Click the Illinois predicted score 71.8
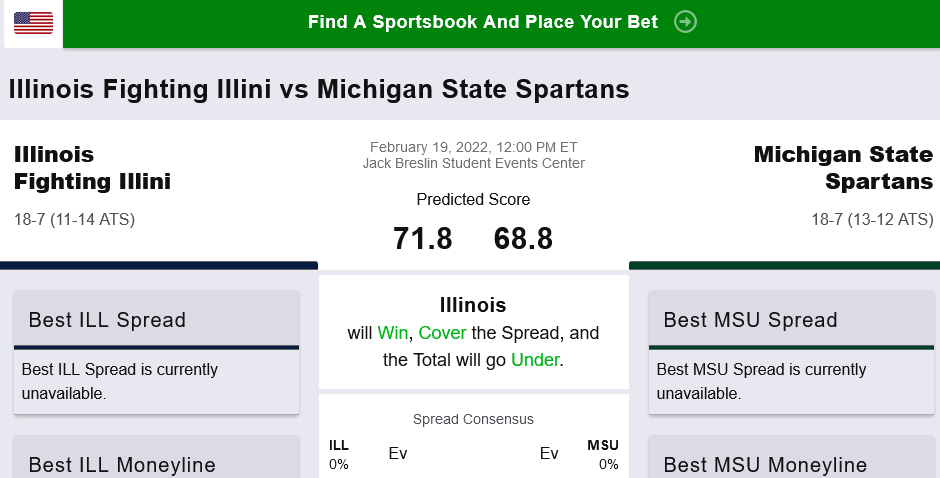The height and width of the screenshot is (478, 940). [422, 239]
